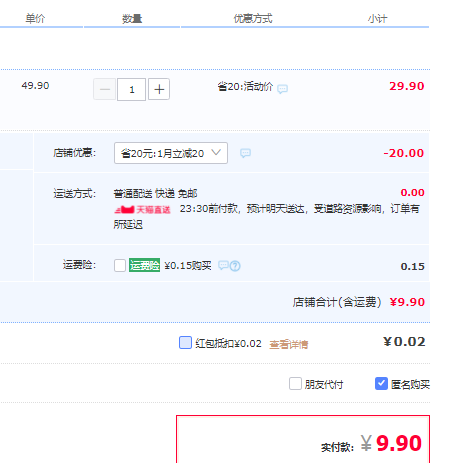Click the 实付款 ¥9.90 total box

(303, 439)
